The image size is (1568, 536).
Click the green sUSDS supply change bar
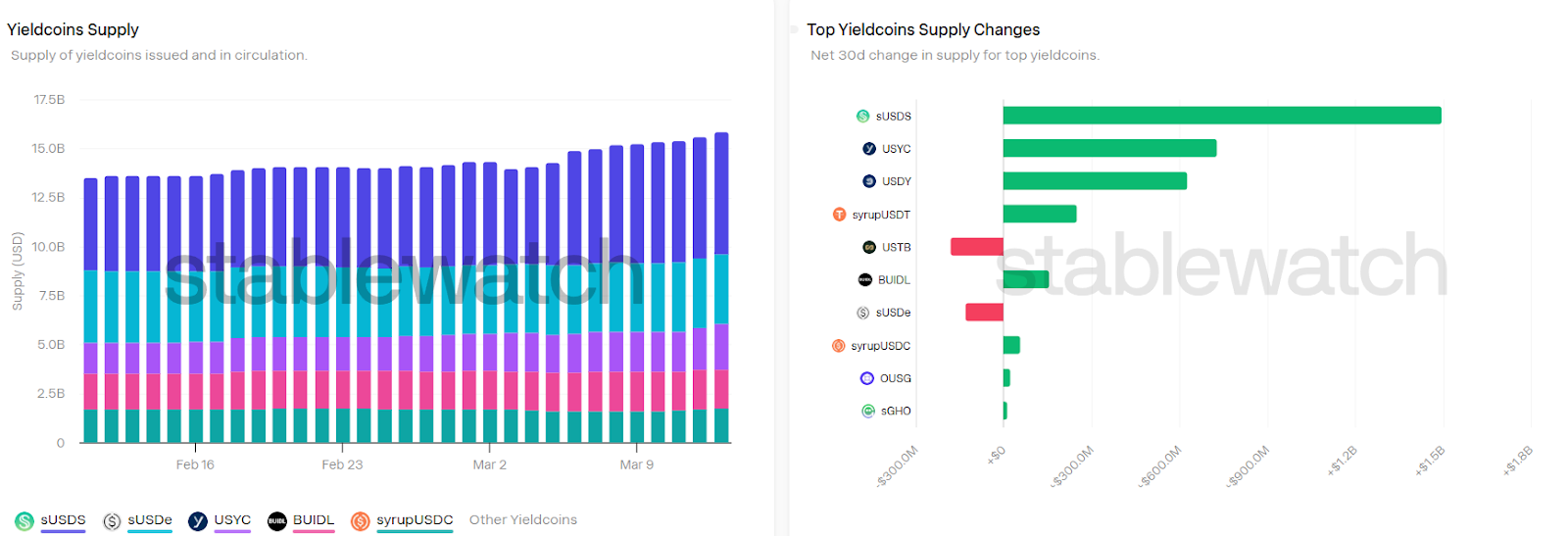pos(1221,116)
